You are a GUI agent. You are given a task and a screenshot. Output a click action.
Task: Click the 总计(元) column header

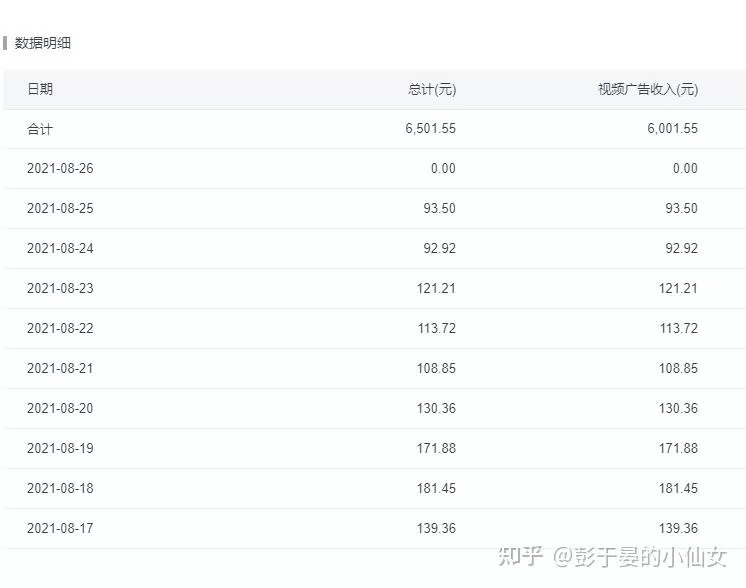coord(432,89)
